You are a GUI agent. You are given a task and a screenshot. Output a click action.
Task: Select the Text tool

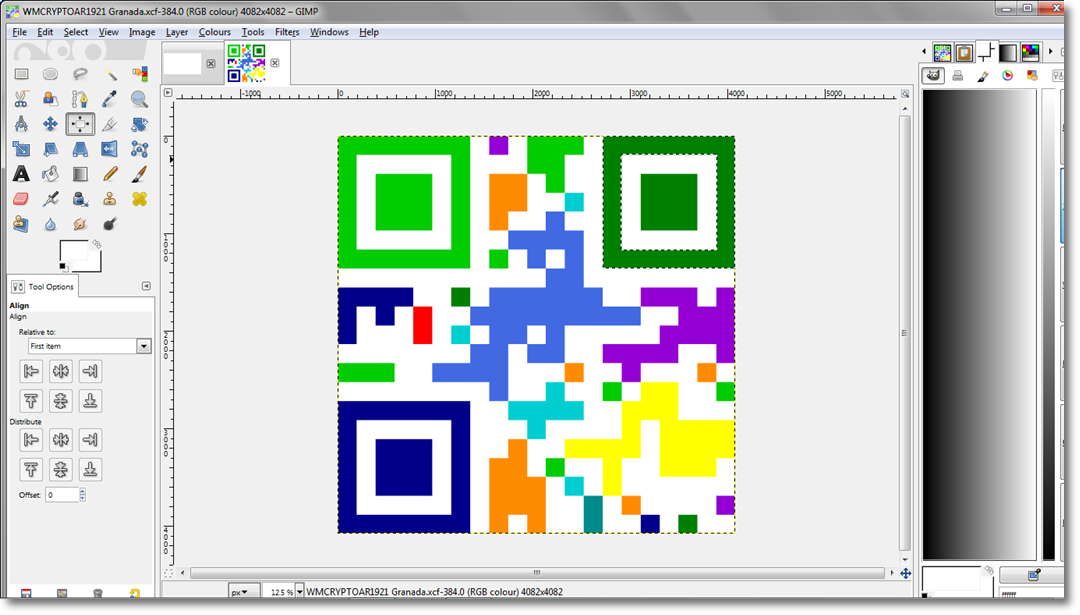(x=21, y=174)
